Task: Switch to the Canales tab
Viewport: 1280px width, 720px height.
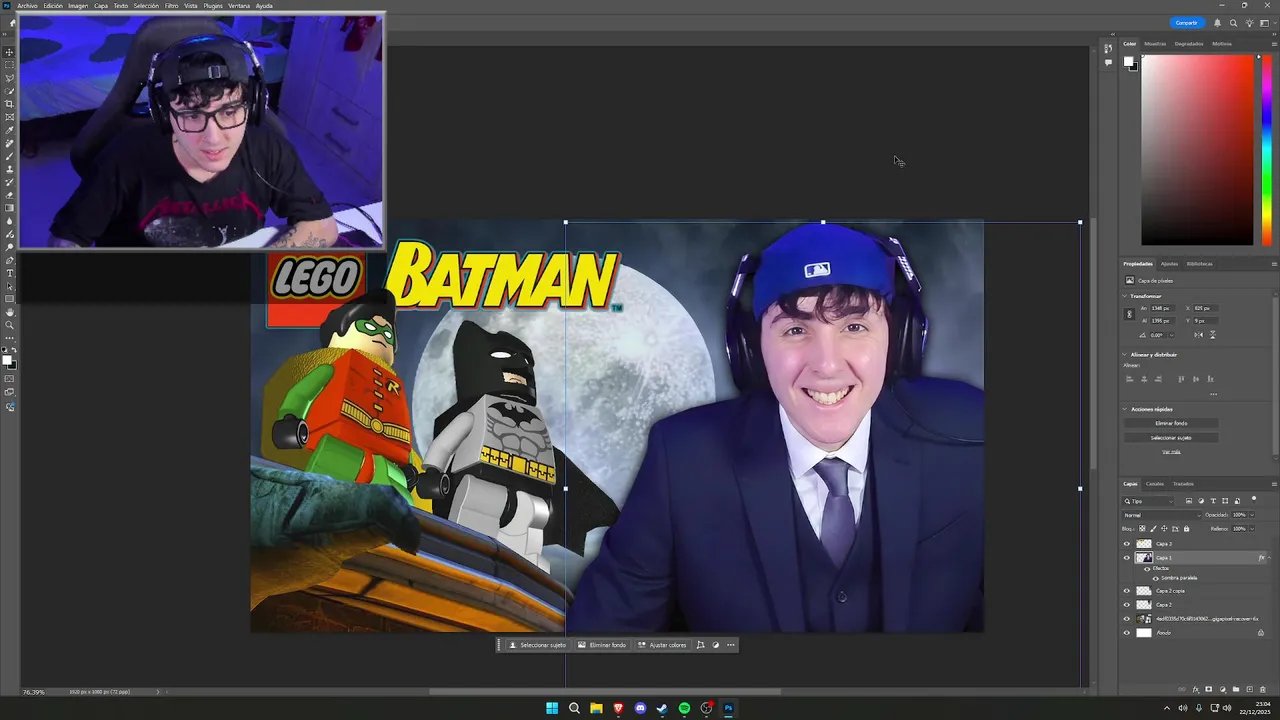Action: click(x=1155, y=484)
